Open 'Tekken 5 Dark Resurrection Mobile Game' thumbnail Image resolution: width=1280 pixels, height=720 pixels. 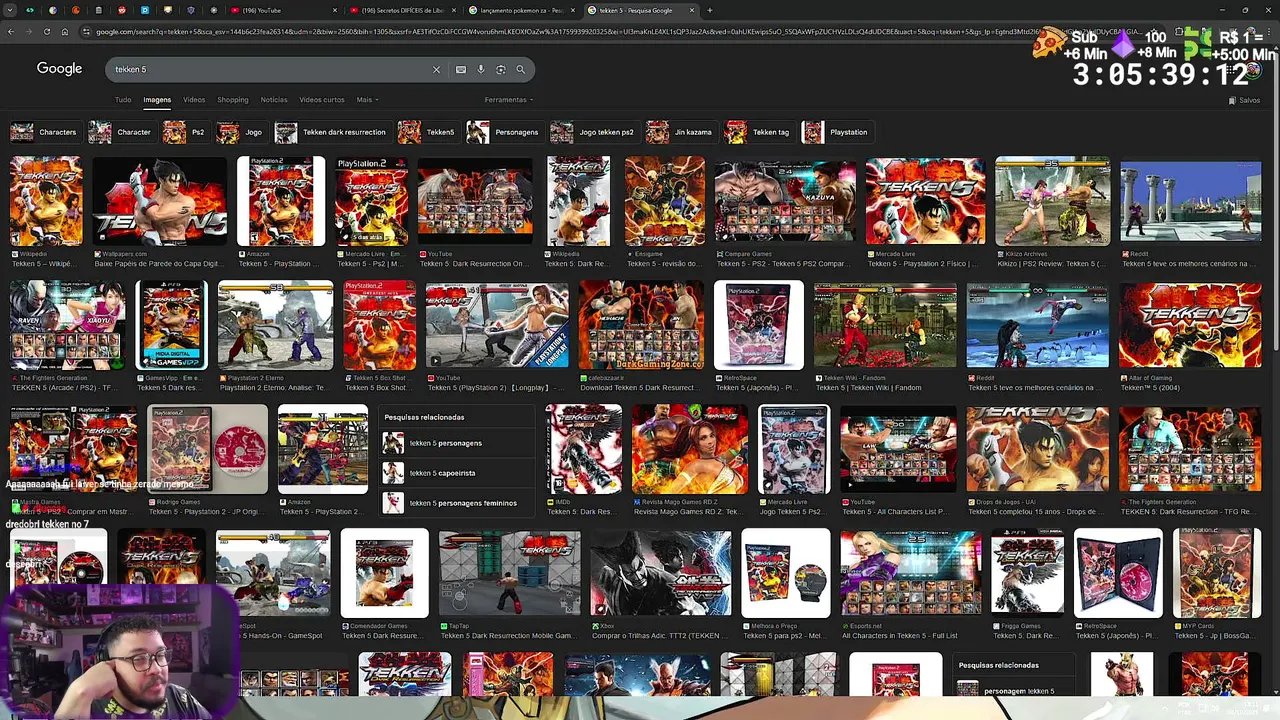click(x=509, y=574)
